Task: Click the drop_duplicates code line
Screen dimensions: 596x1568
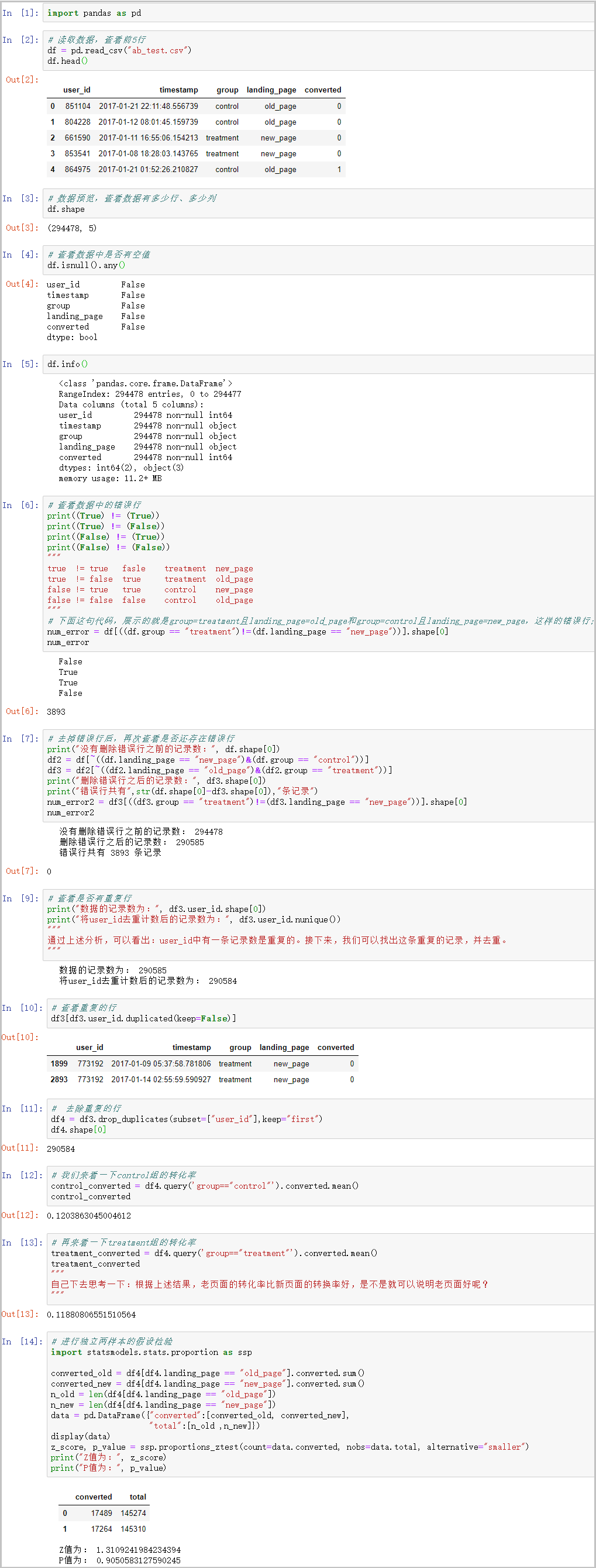Action: [187, 1120]
